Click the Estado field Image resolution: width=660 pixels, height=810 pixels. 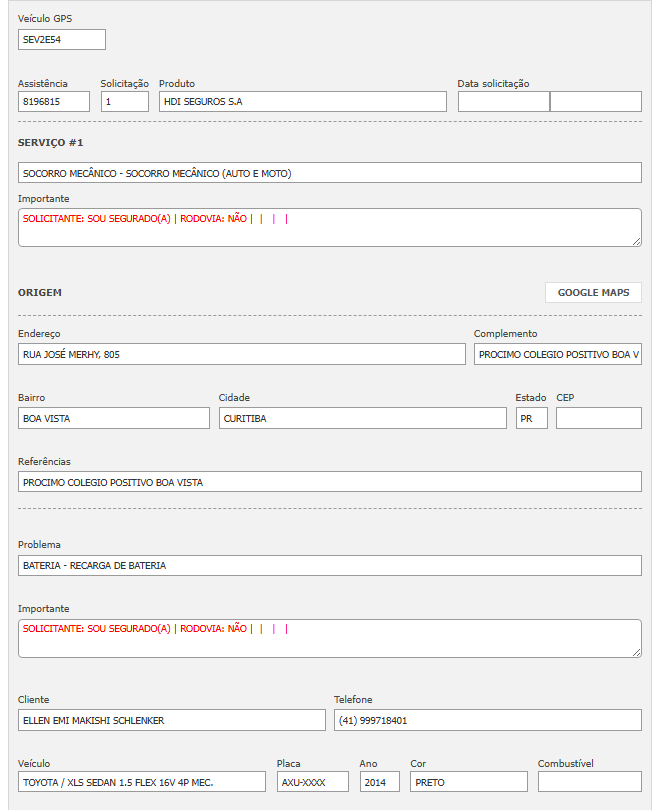click(x=531, y=418)
